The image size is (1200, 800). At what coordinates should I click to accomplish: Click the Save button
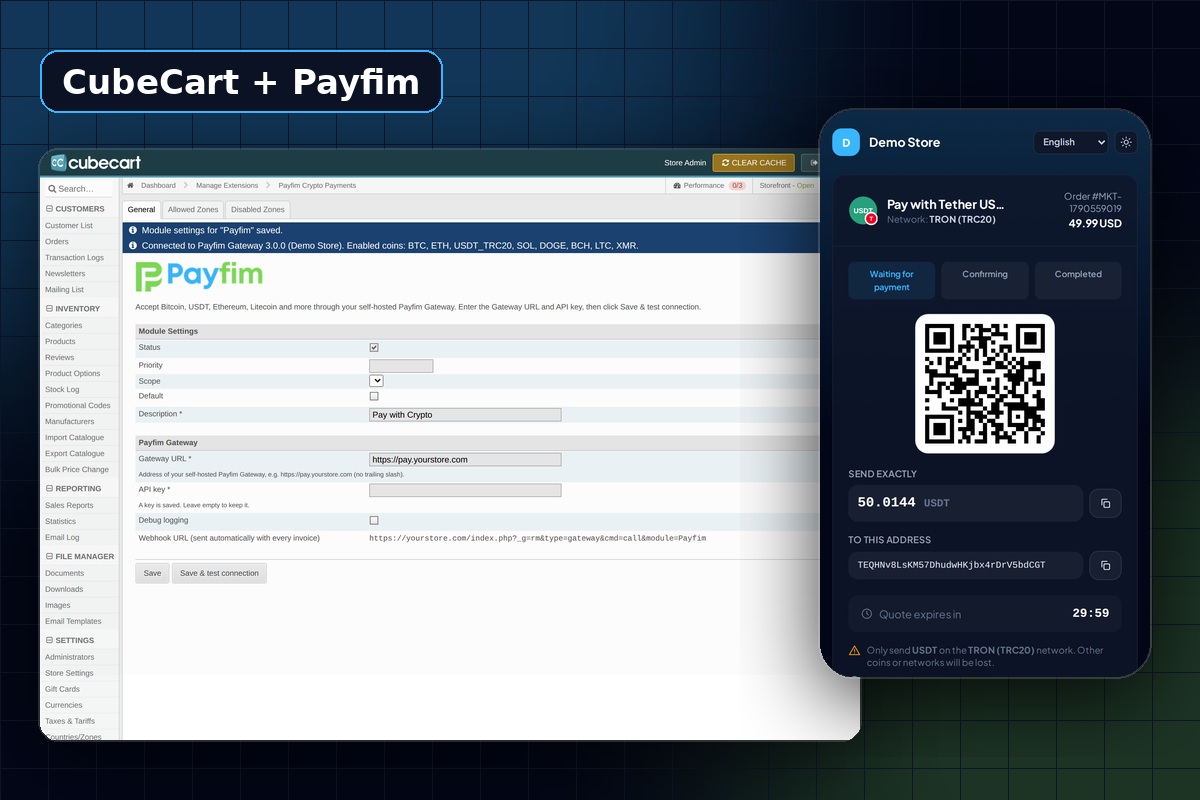(x=152, y=573)
